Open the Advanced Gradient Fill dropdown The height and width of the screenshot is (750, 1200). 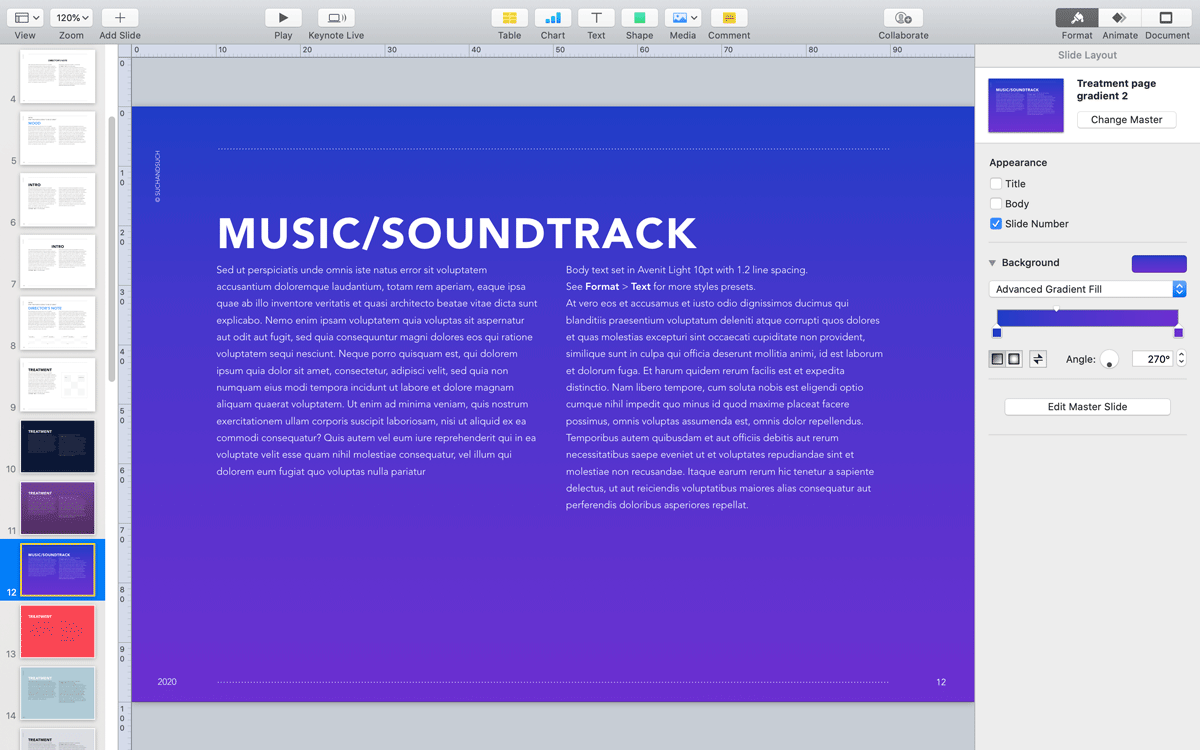[x=1087, y=289]
